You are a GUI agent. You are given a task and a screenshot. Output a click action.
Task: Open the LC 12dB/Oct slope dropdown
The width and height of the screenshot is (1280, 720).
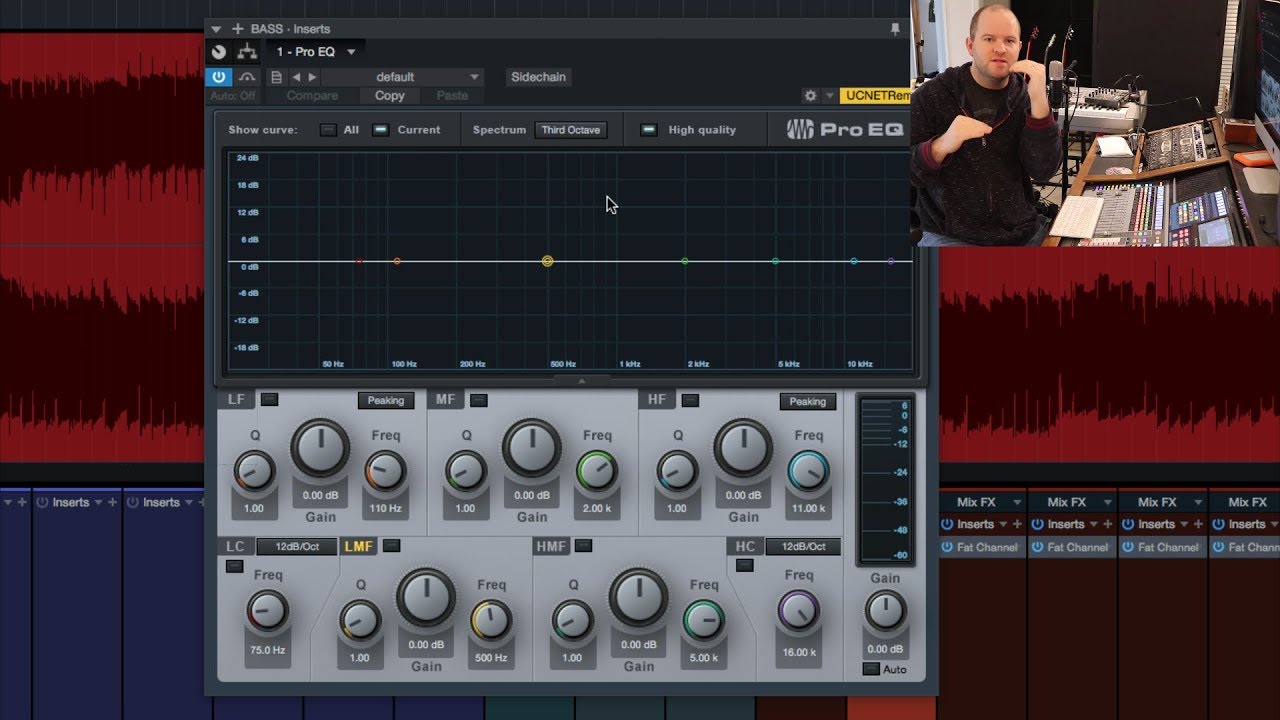coord(296,547)
